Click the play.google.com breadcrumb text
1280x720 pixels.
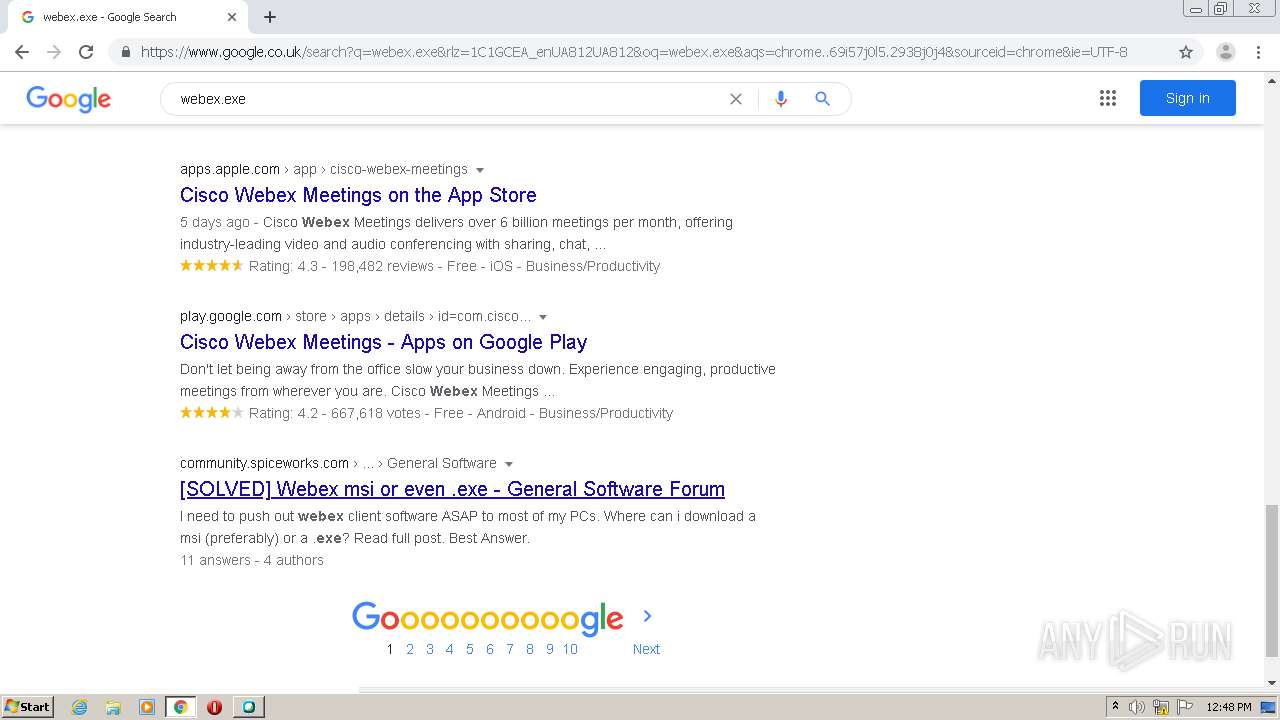pyautogui.click(x=231, y=316)
